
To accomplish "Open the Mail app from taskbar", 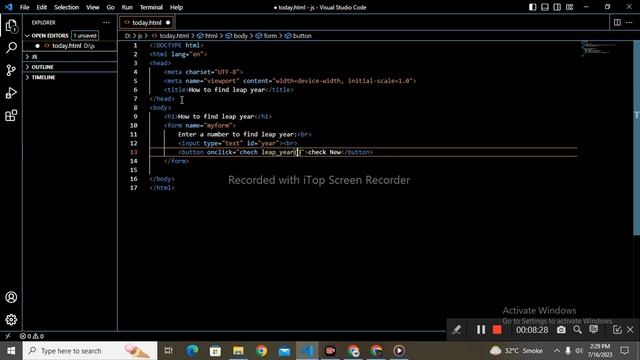I will pos(284,351).
